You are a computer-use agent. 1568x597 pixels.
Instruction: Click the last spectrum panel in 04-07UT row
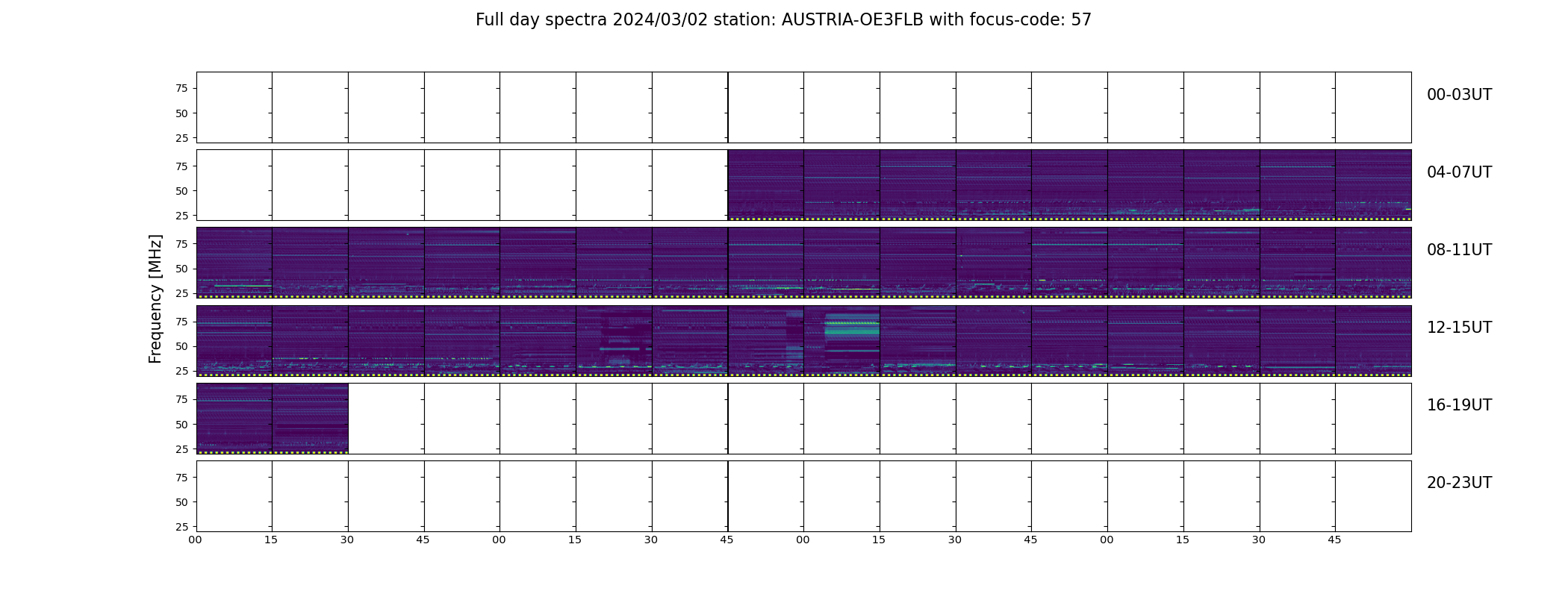pos(1373,185)
